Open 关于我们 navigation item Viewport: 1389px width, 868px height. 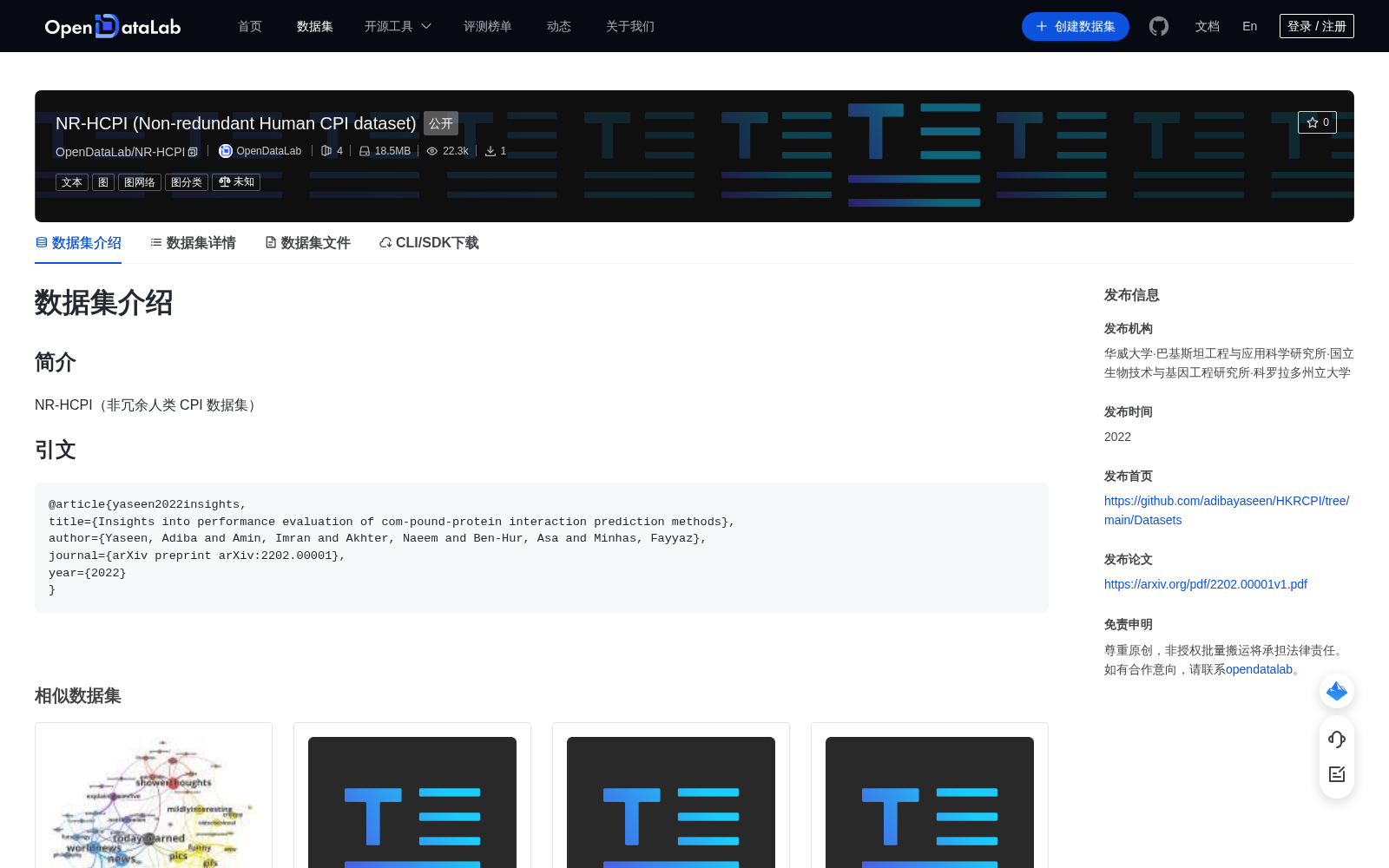coord(630,26)
